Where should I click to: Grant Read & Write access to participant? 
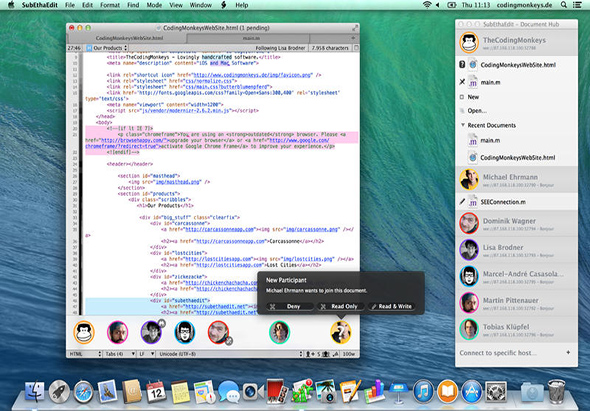[x=392, y=306]
